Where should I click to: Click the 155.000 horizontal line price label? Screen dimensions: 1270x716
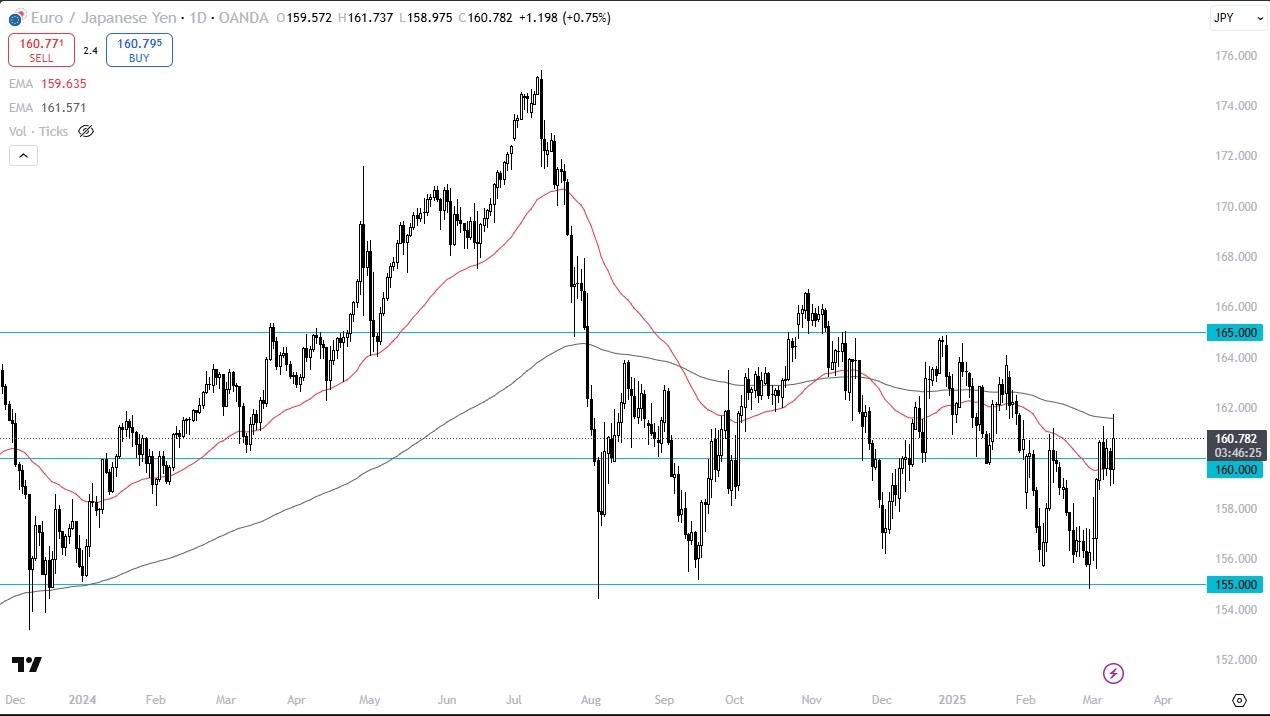tap(1237, 584)
